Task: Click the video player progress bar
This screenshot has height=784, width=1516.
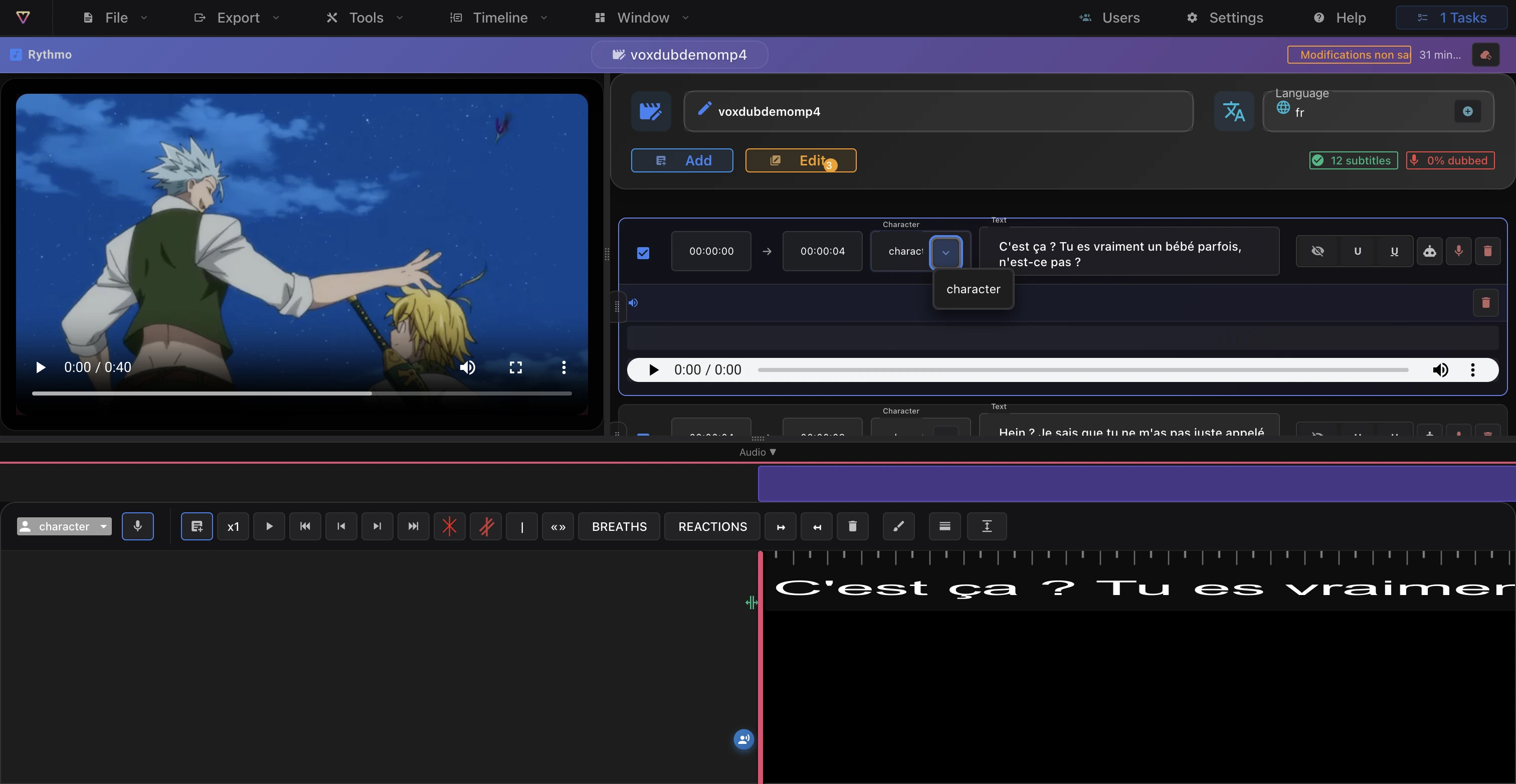Action: pyautogui.click(x=302, y=393)
